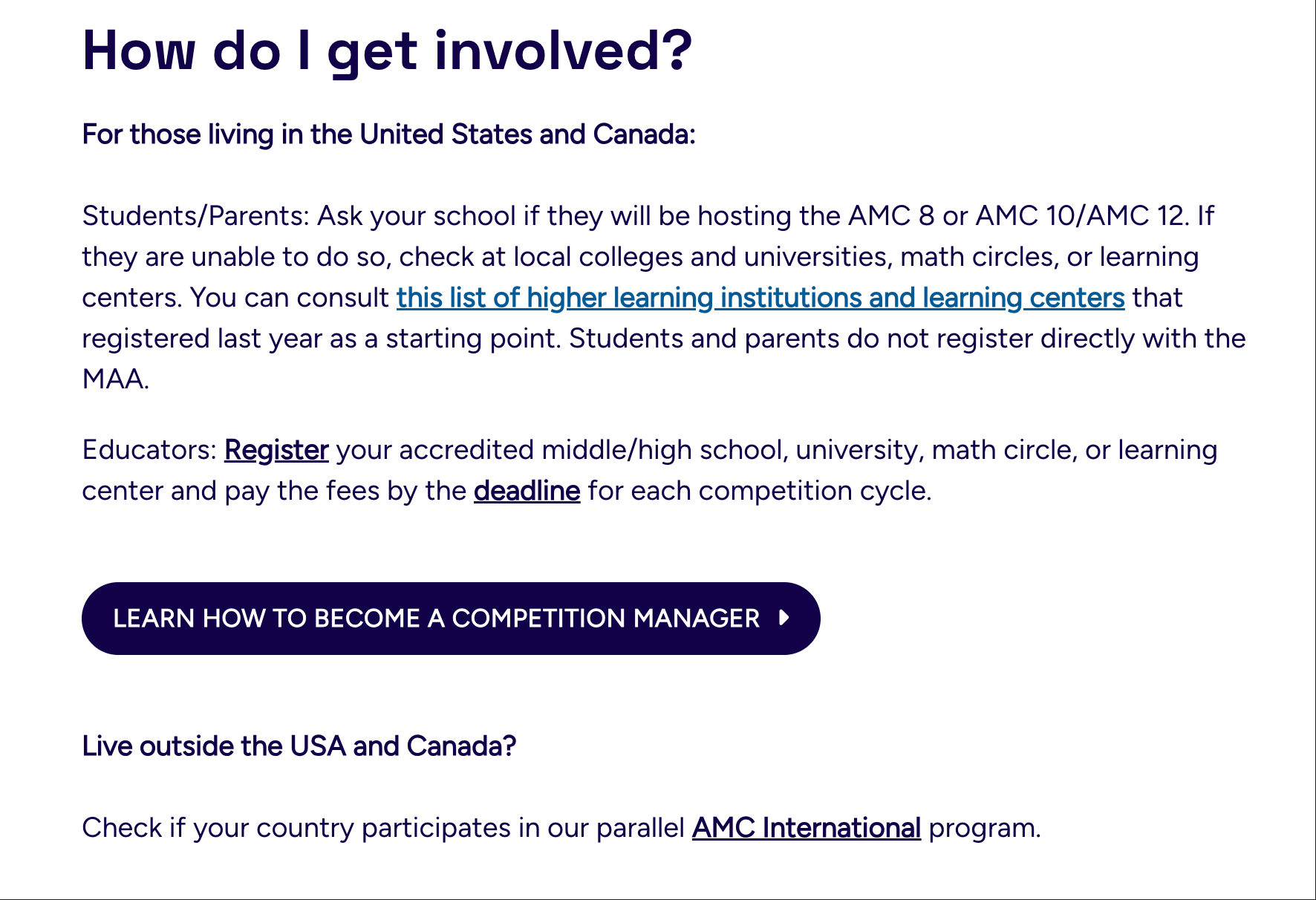Click the "Students/Parents:" label text
Viewport: 1316px width, 900px height.
tap(195, 216)
